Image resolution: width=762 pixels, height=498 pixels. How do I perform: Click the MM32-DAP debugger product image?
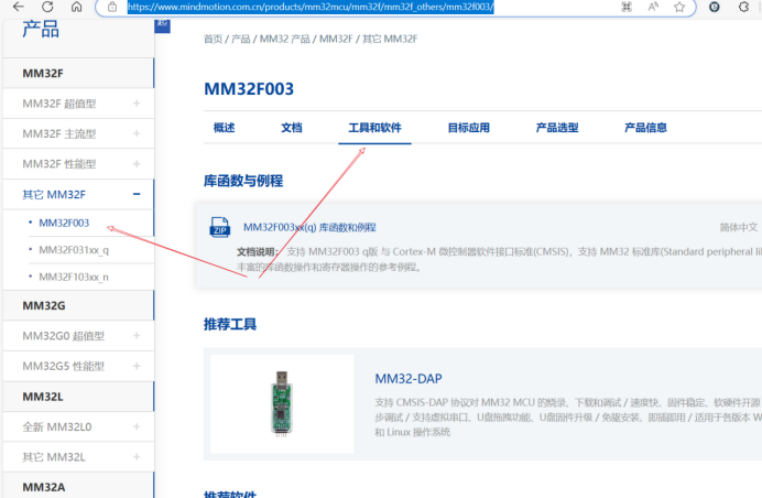pyautogui.click(x=282, y=403)
